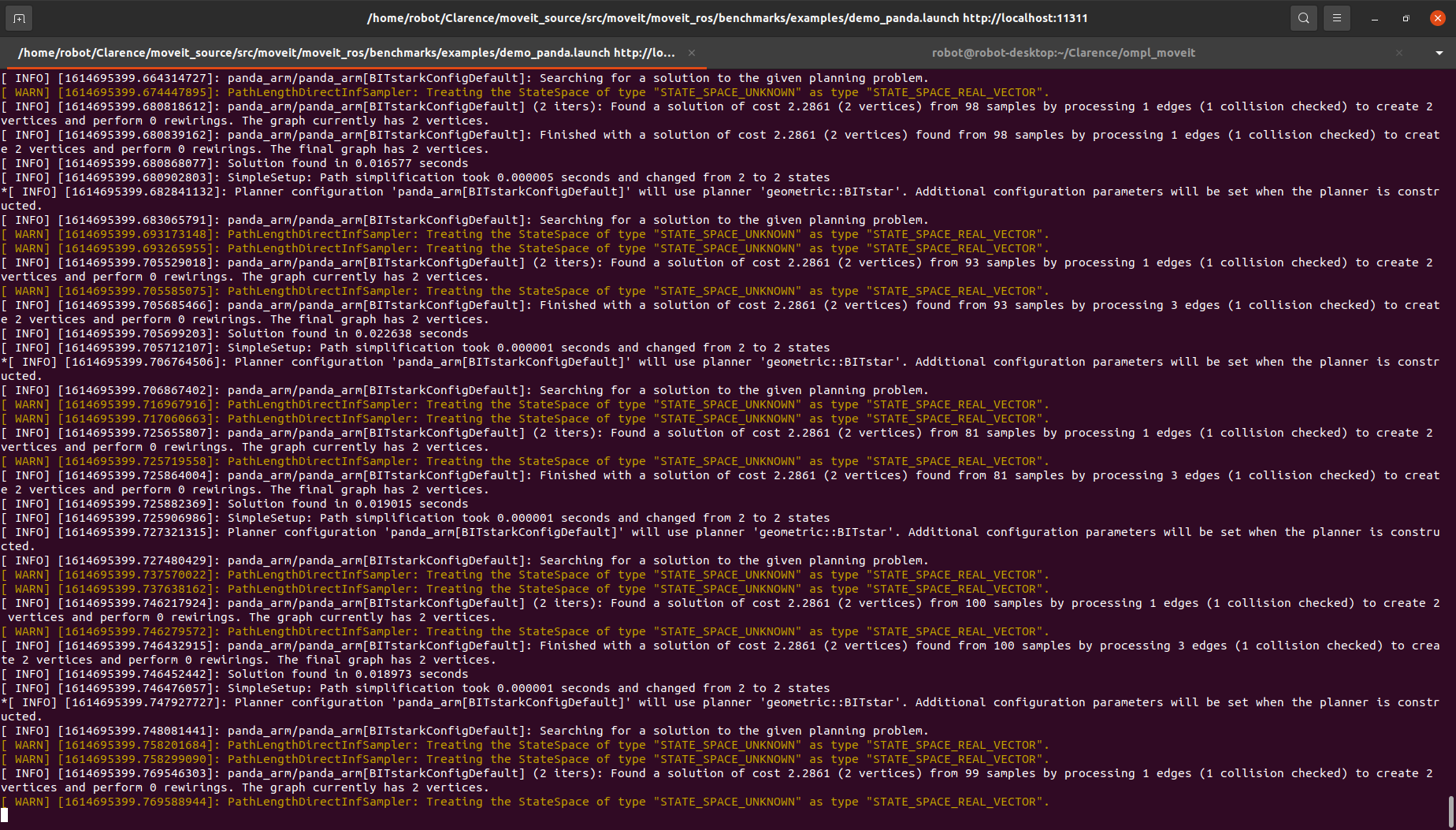Click the STATE_SPACE_REAL_VECTOR warning text
The width and height of the screenshot is (1456, 830).
tap(954, 91)
